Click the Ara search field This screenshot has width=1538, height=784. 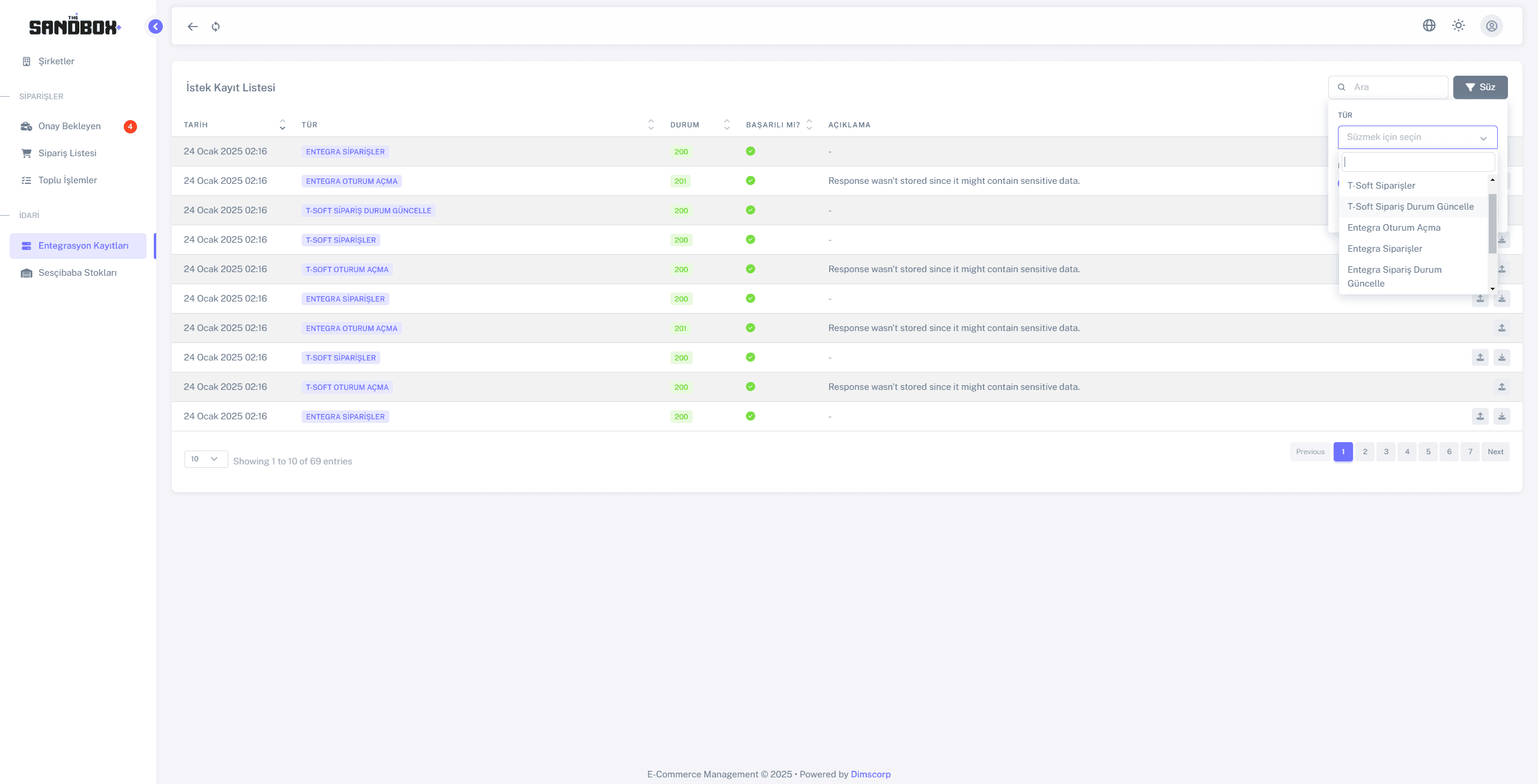coord(1395,87)
